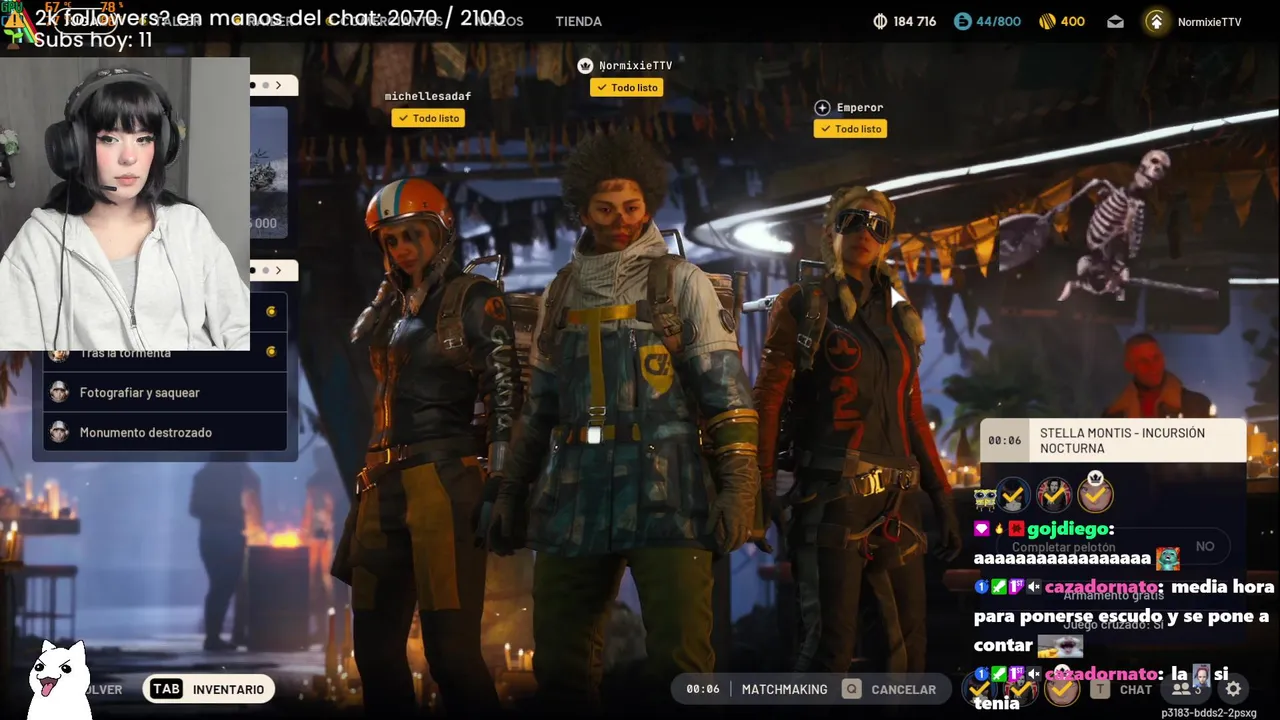Viewport: 1280px width, 720px height.
Task: Click the blue 44/800 token icon
Action: pyautogui.click(x=962, y=21)
